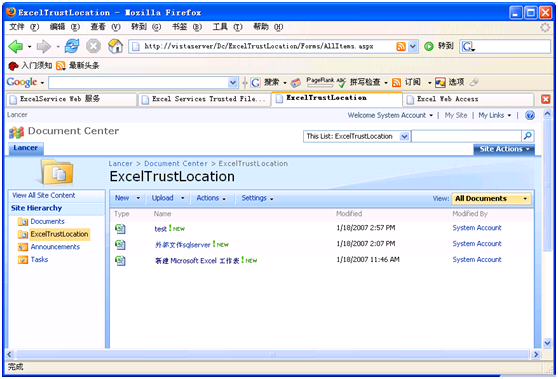Viewport: 558px width, 379px height.
Task: Sort by the Modified column header
Action: [349, 214]
